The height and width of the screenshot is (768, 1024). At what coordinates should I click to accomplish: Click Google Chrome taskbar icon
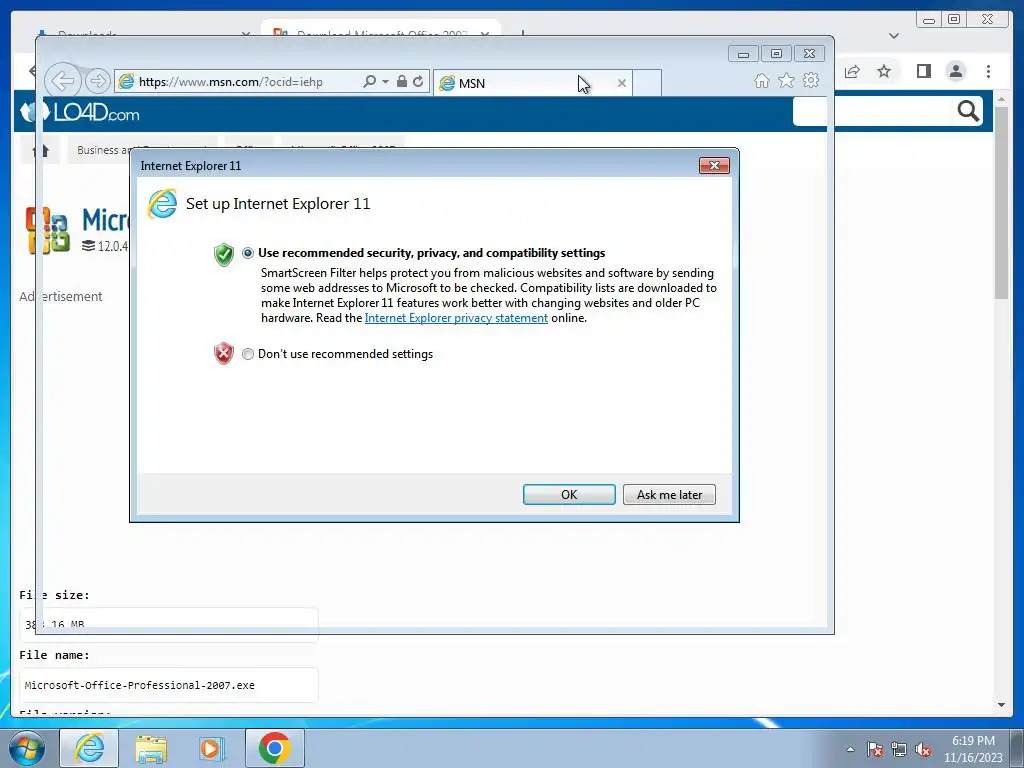(x=274, y=748)
